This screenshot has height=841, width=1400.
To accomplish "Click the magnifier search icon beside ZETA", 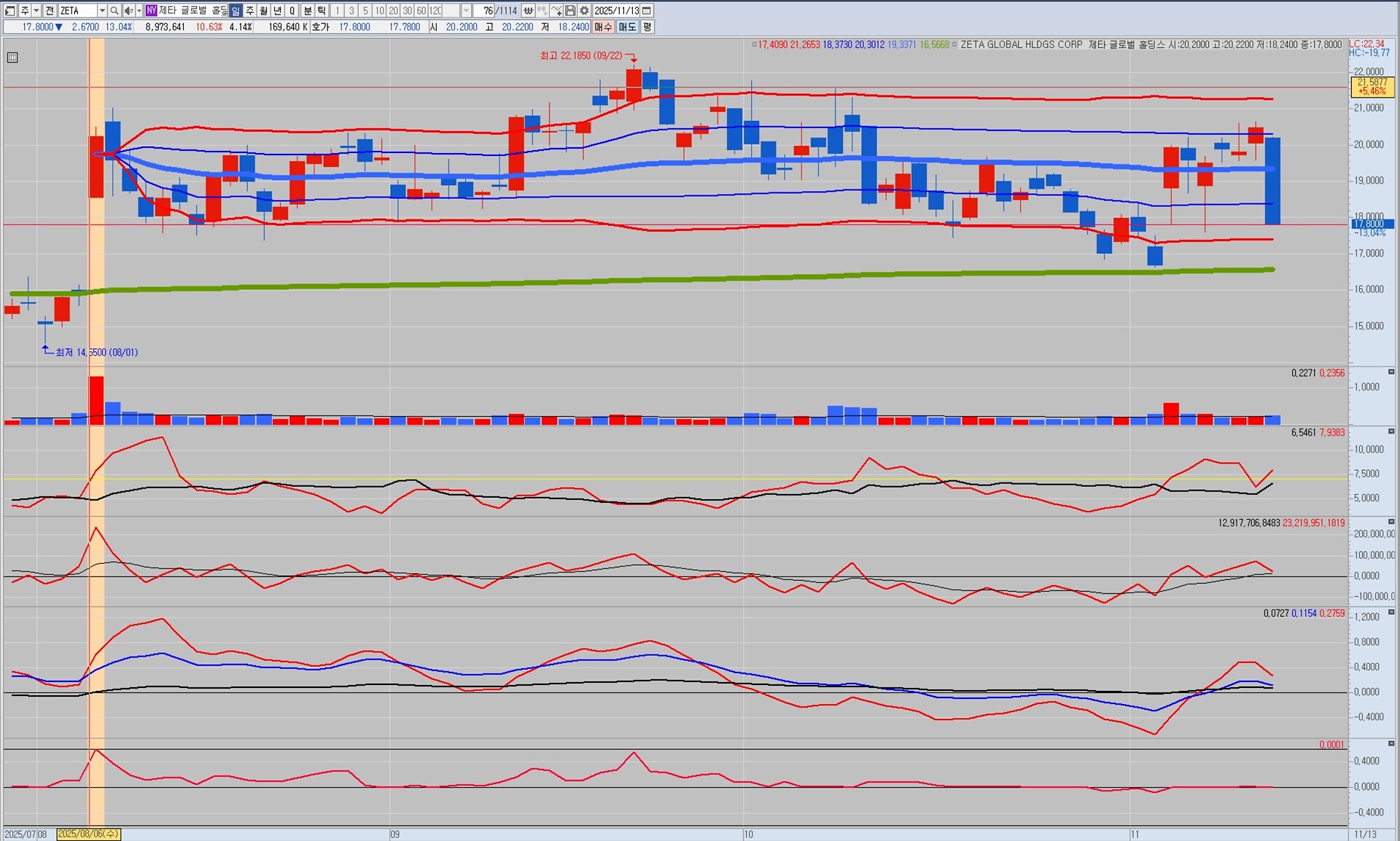I will (x=114, y=10).
